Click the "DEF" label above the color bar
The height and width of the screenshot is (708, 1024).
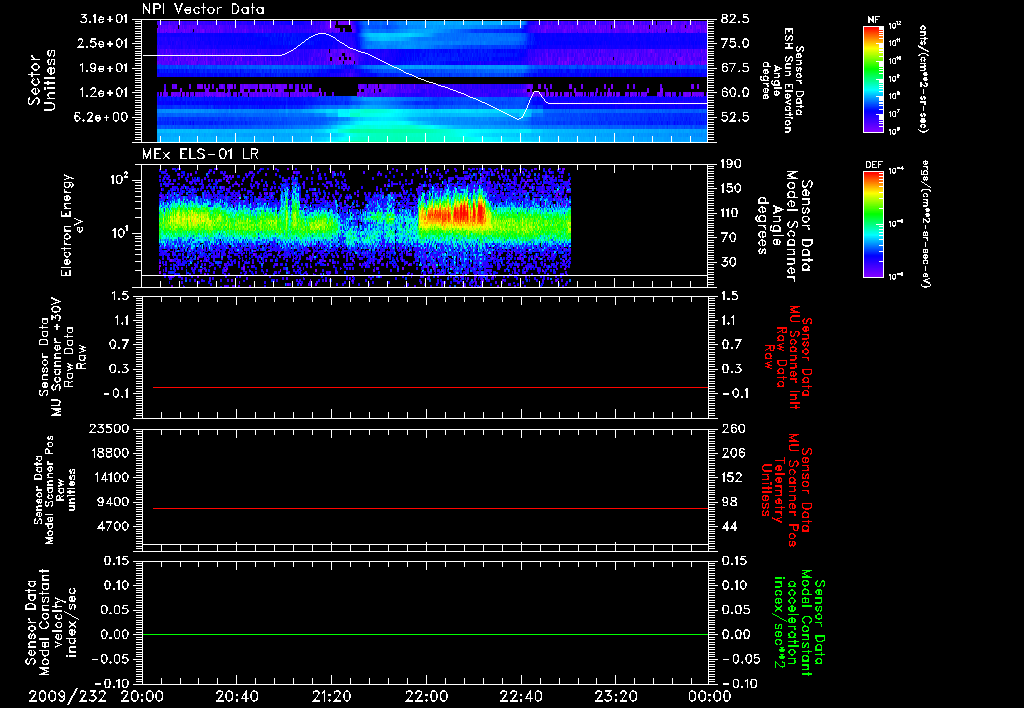click(x=874, y=165)
